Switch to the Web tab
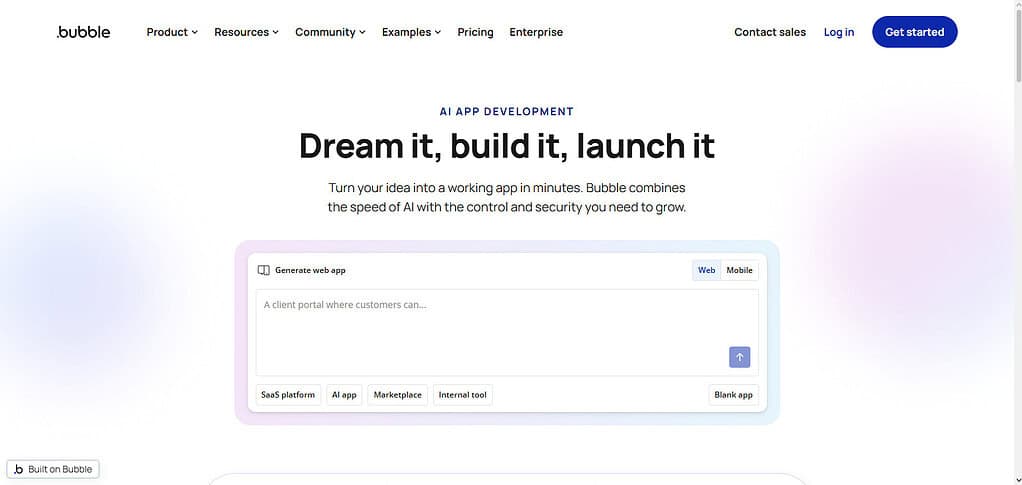The image size is (1022, 485). click(707, 270)
